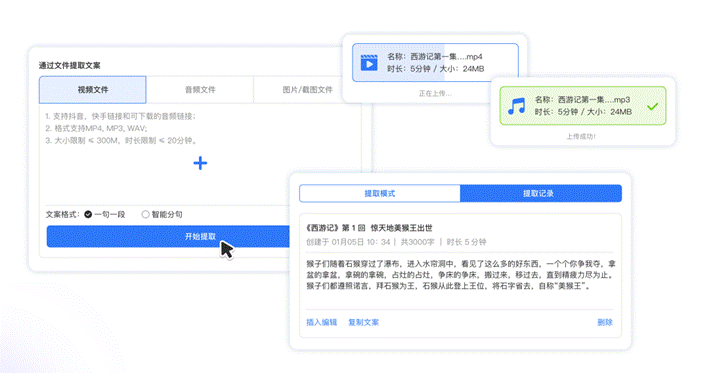Click the upload drop area instructions text
The height and width of the screenshot is (373, 709).
122,128
